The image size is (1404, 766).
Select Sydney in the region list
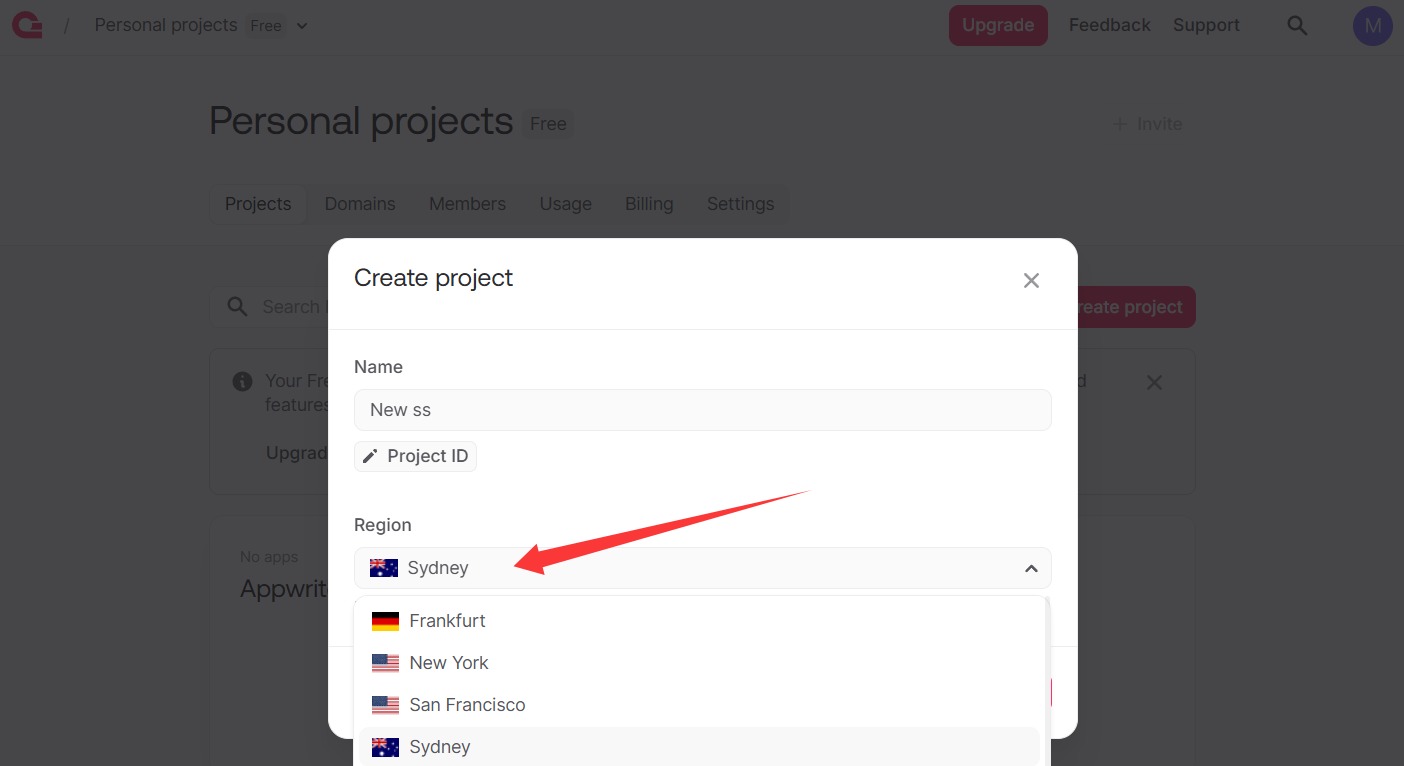coord(440,747)
